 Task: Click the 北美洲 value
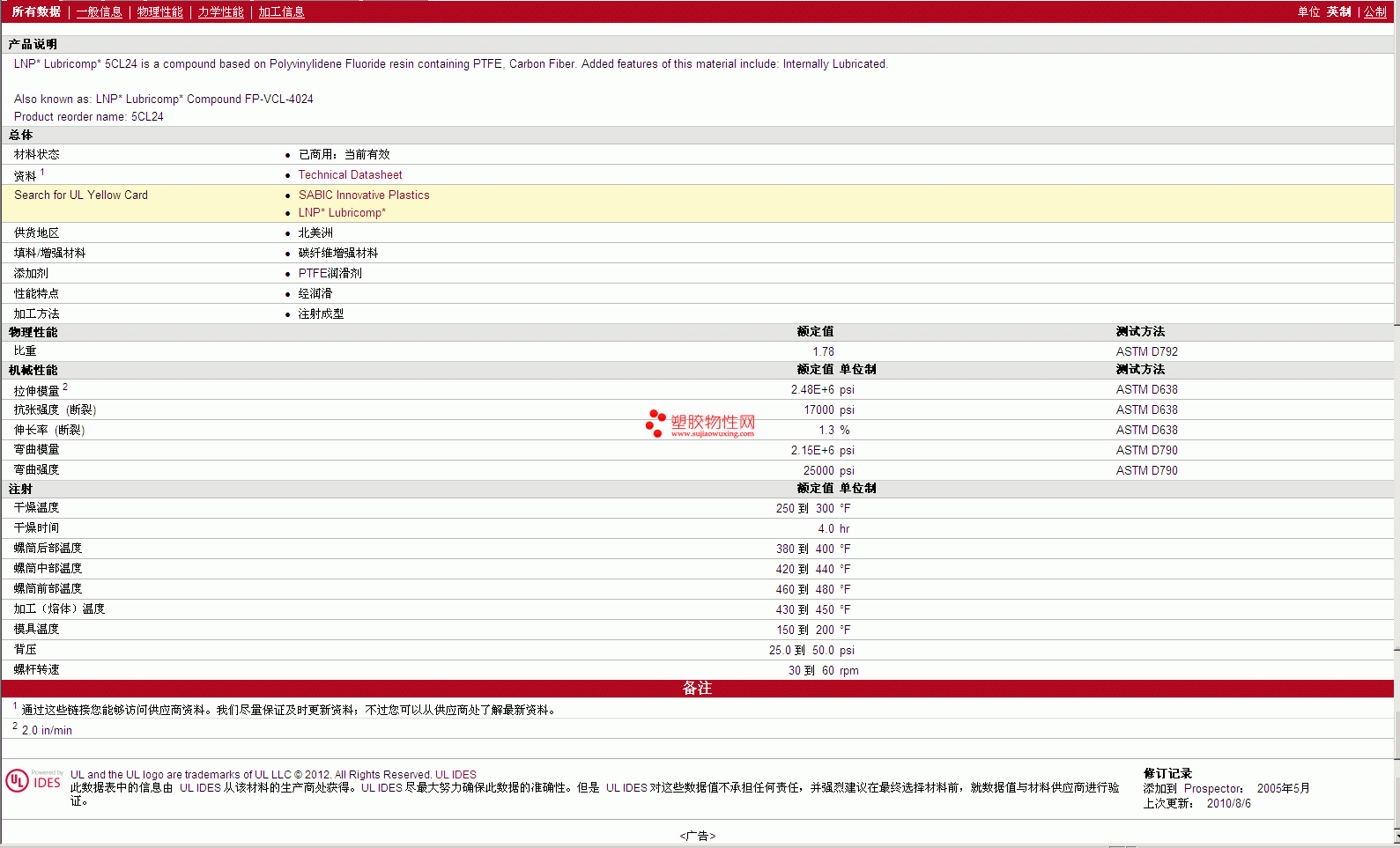pyautogui.click(x=315, y=233)
